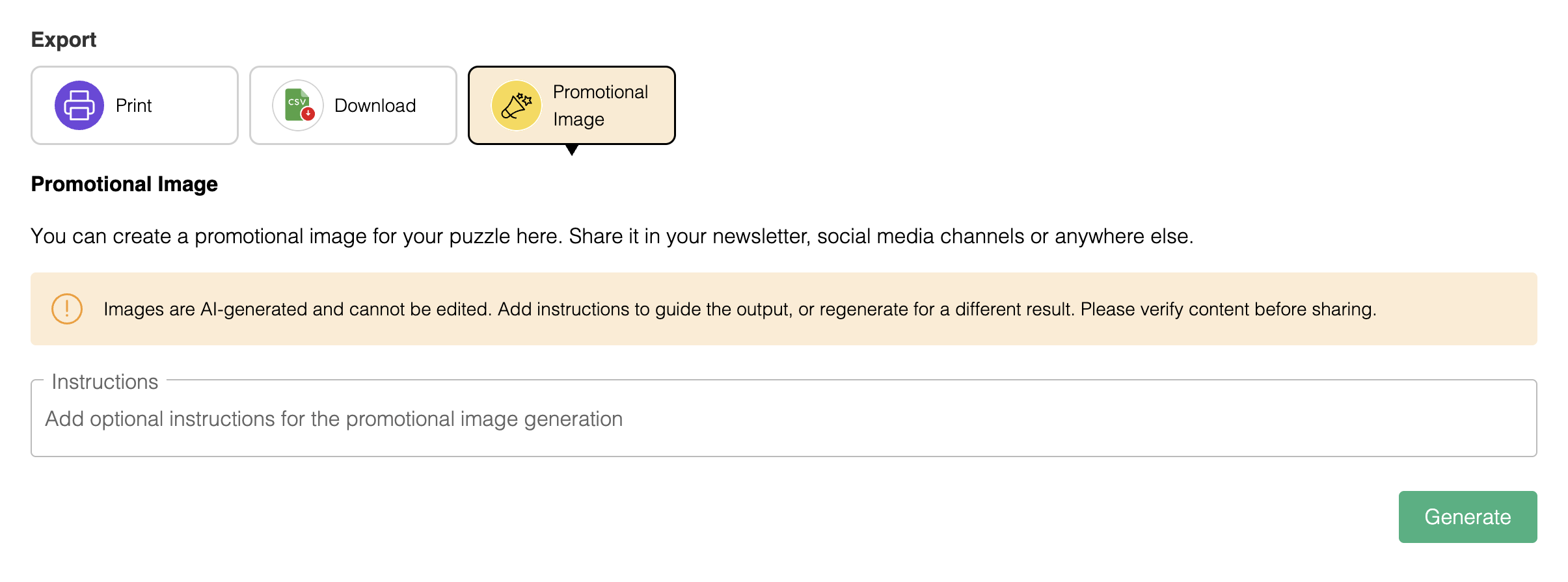Viewport: 1568px width, 582px height.
Task: Click the black pointer triangle below Promotional Image
Action: (x=572, y=150)
